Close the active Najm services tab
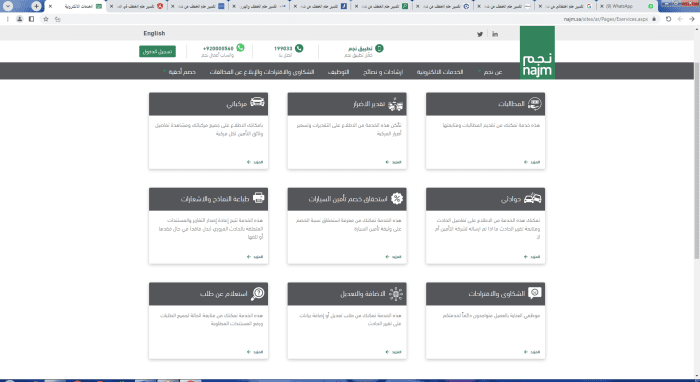This screenshot has width=700, height=382. 50,6
